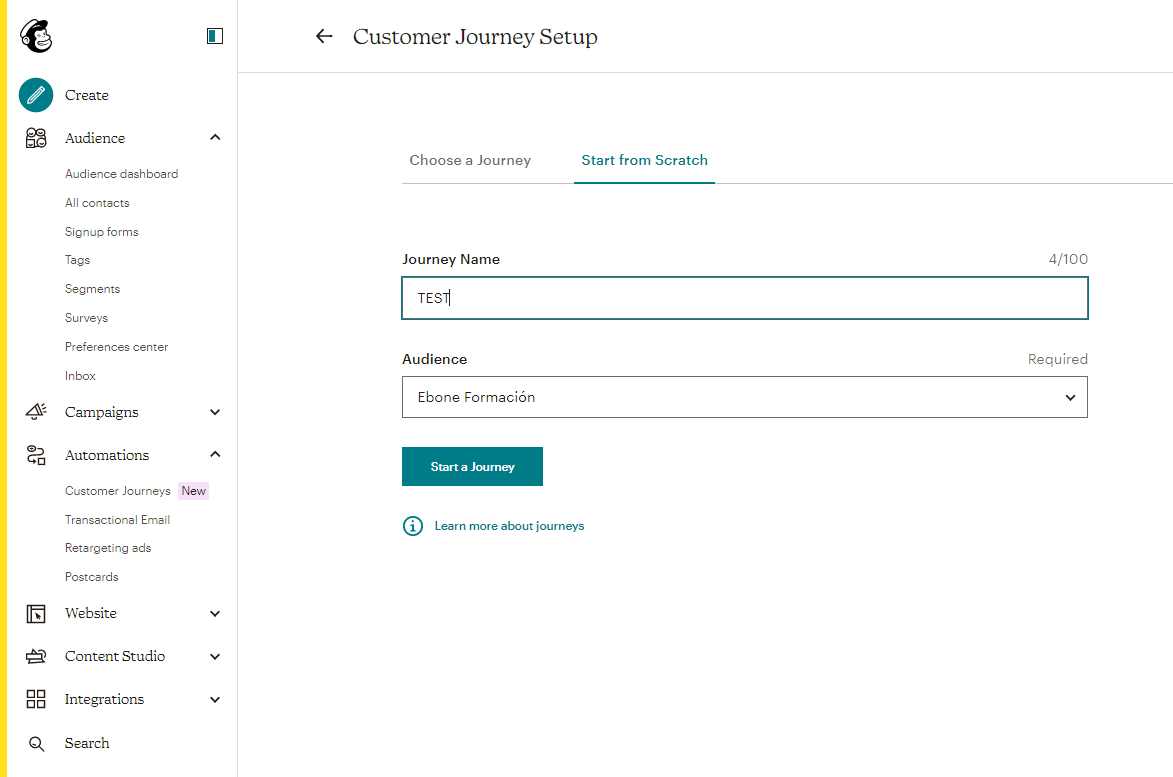Open Search via the magnifier icon
The width and height of the screenshot is (1173, 777).
click(35, 743)
